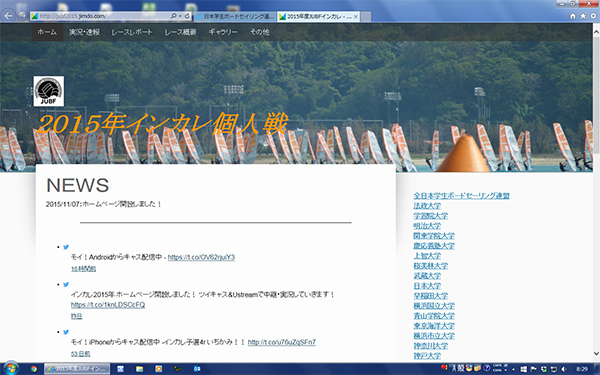Click Twitter bird icon above iPhone tweet
Screen dimensions: 600x375
pos(66,332)
